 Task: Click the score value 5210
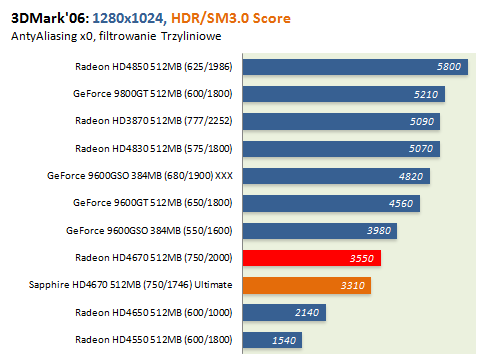click(x=426, y=95)
